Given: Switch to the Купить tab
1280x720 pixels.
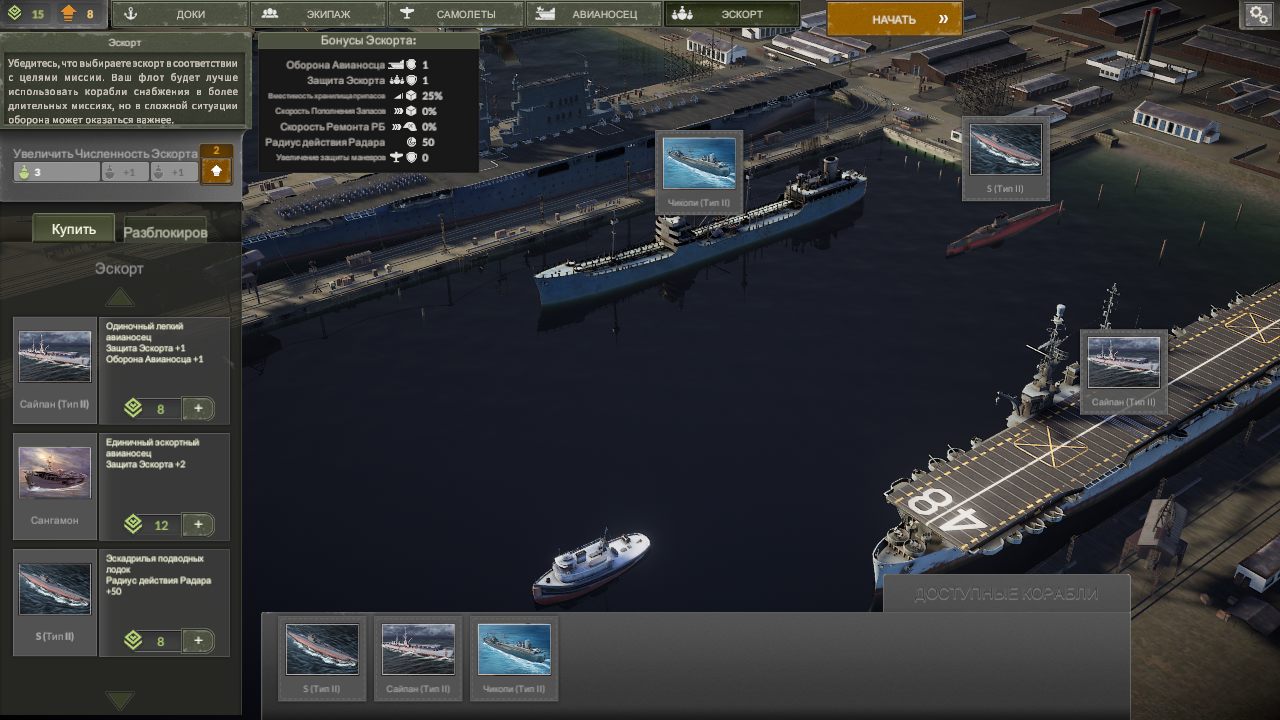Looking at the screenshot, I should point(74,229).
